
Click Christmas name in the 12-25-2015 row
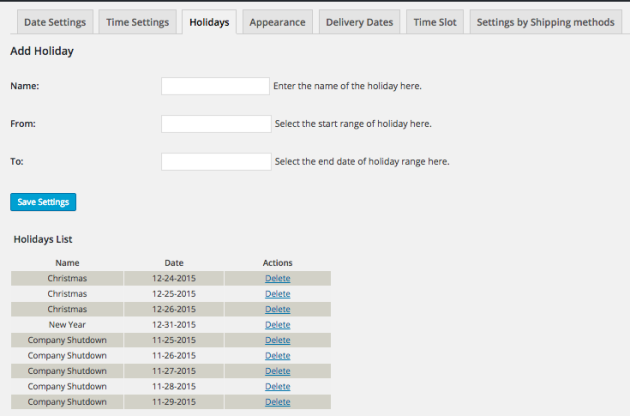[67, 294]
